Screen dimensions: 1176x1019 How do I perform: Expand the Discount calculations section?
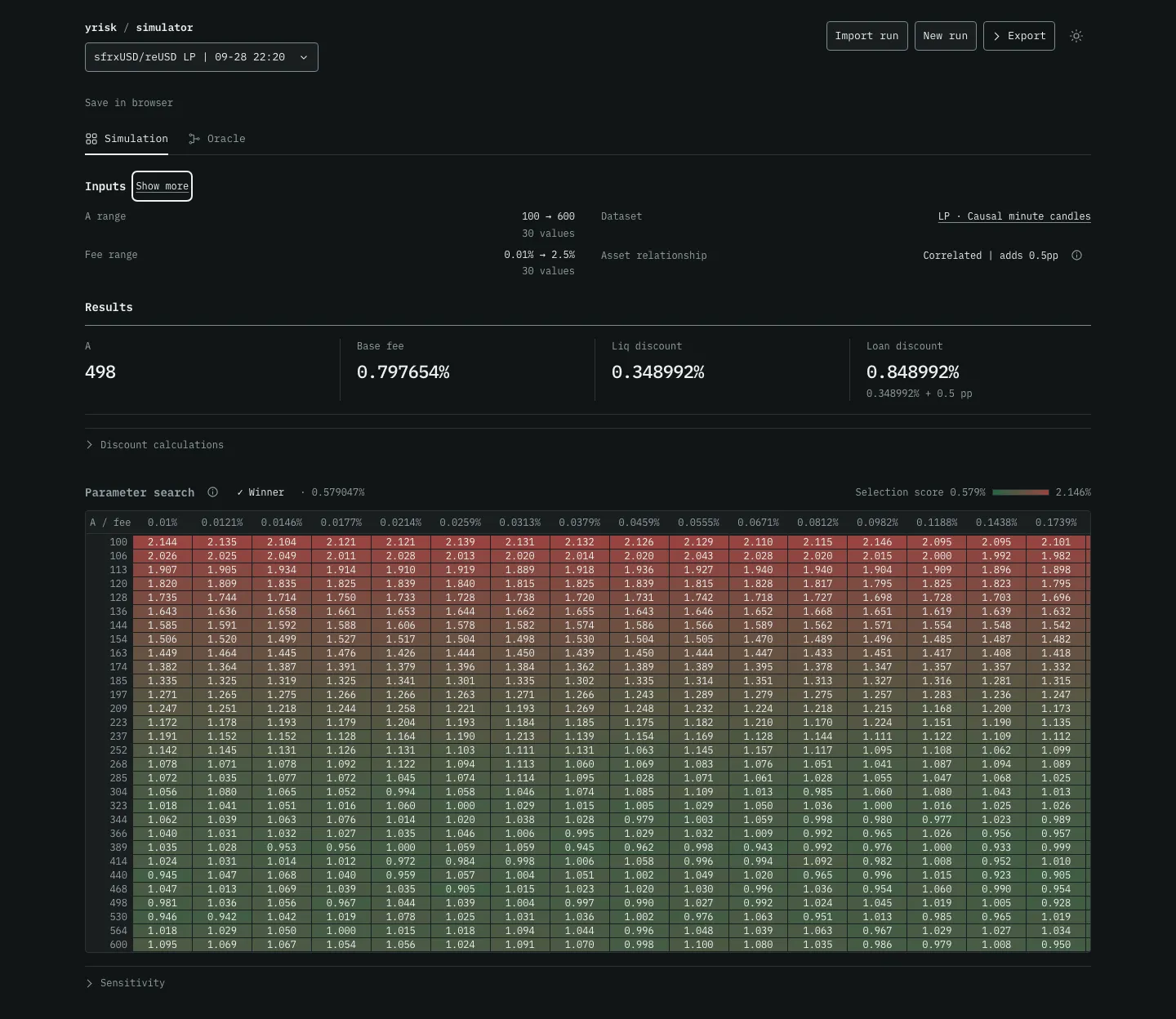[x=154, y=445]
